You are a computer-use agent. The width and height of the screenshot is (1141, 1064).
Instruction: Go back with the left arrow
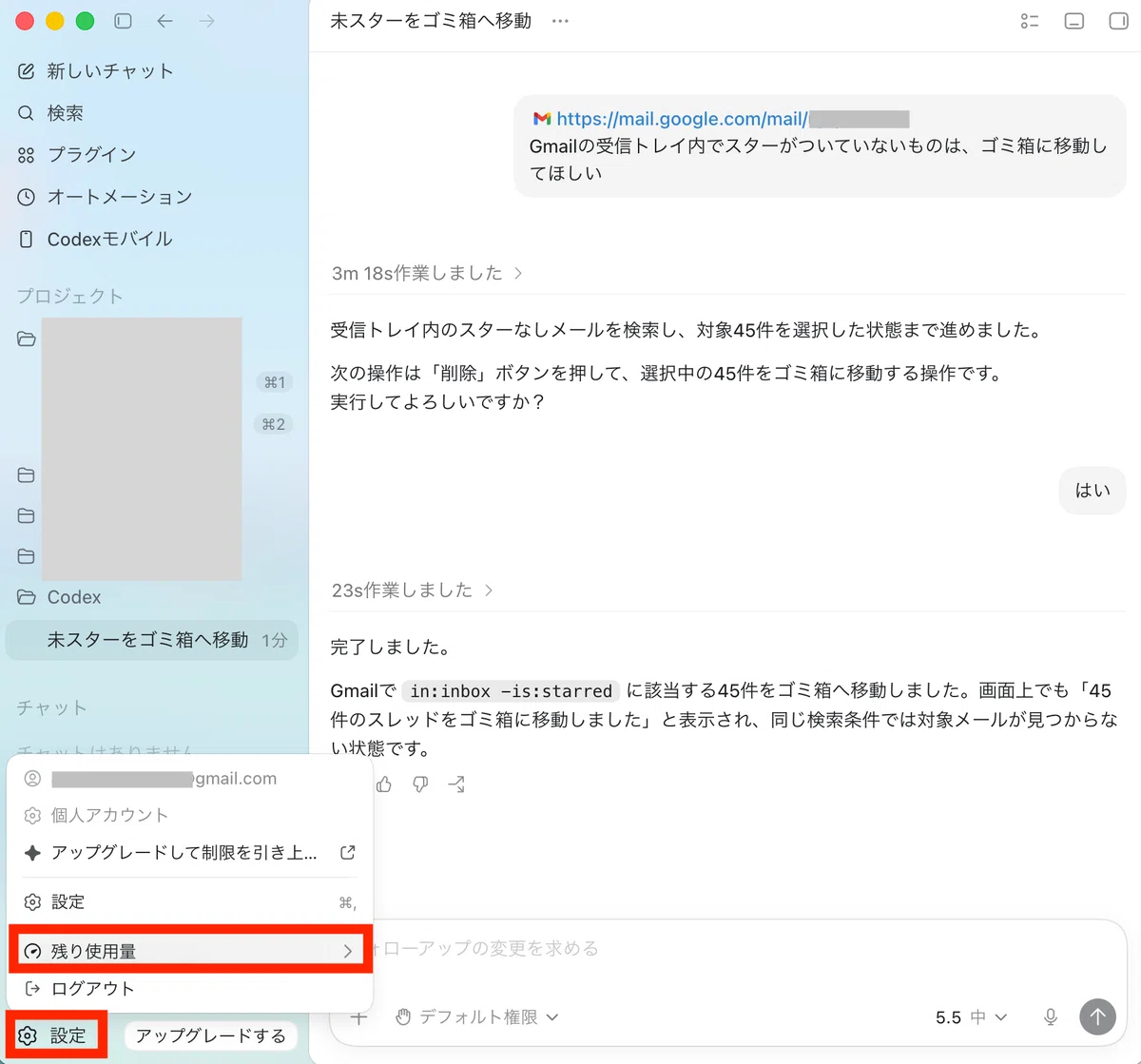(x=164, y=21)
